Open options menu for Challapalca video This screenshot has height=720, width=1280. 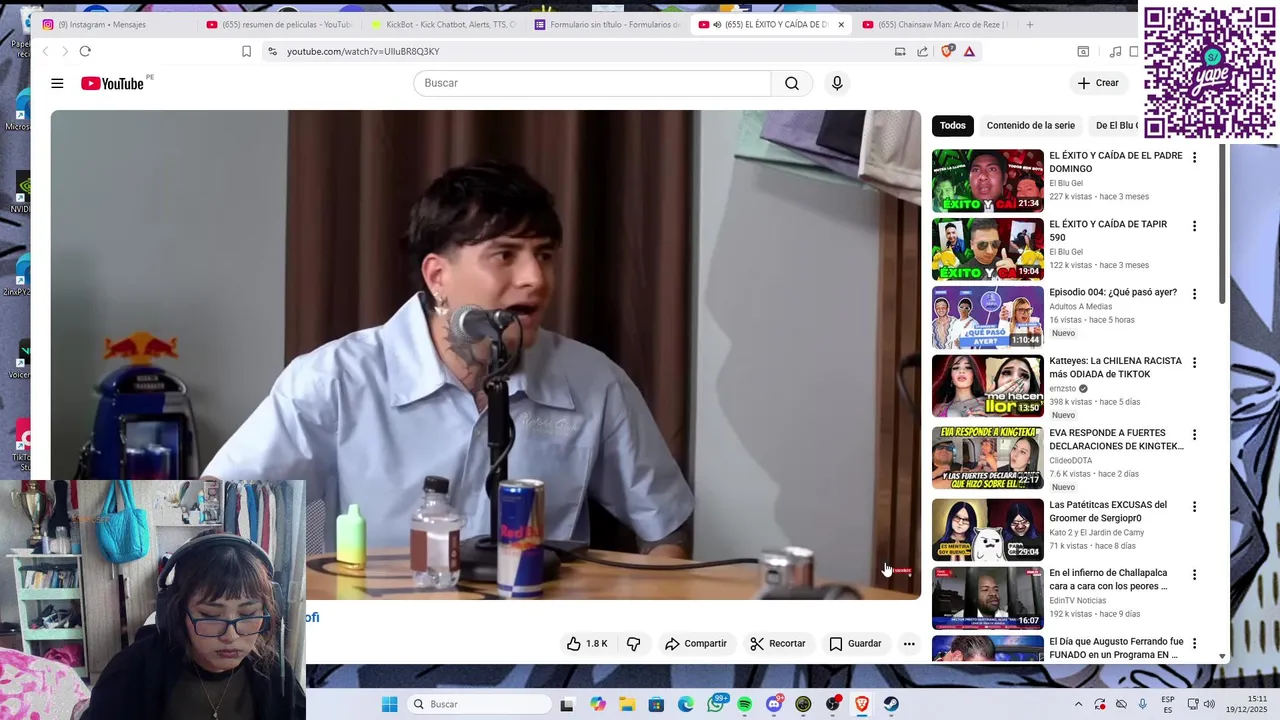pos(1194,575)
